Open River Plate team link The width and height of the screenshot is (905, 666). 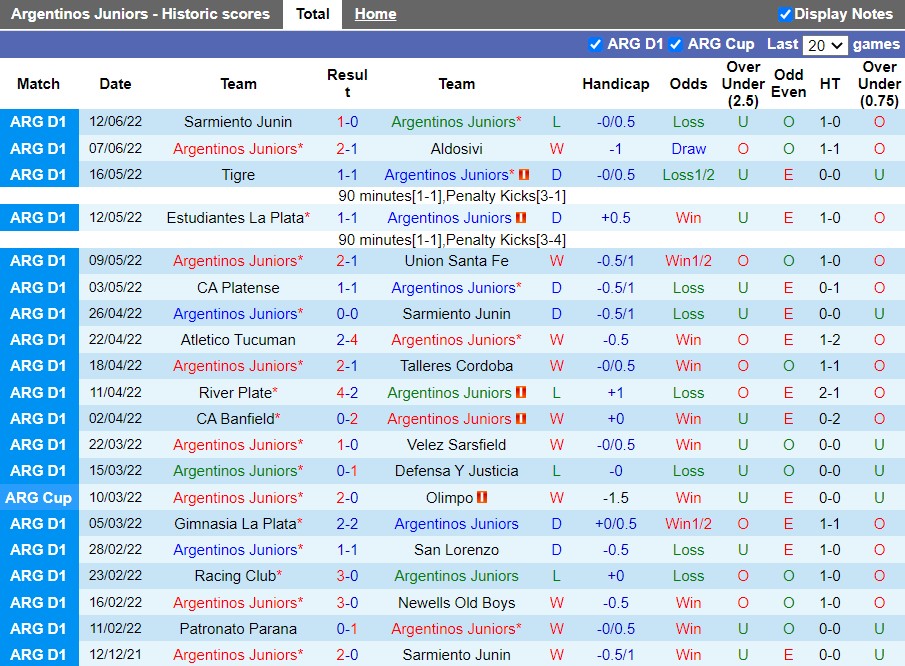[235, 392]
